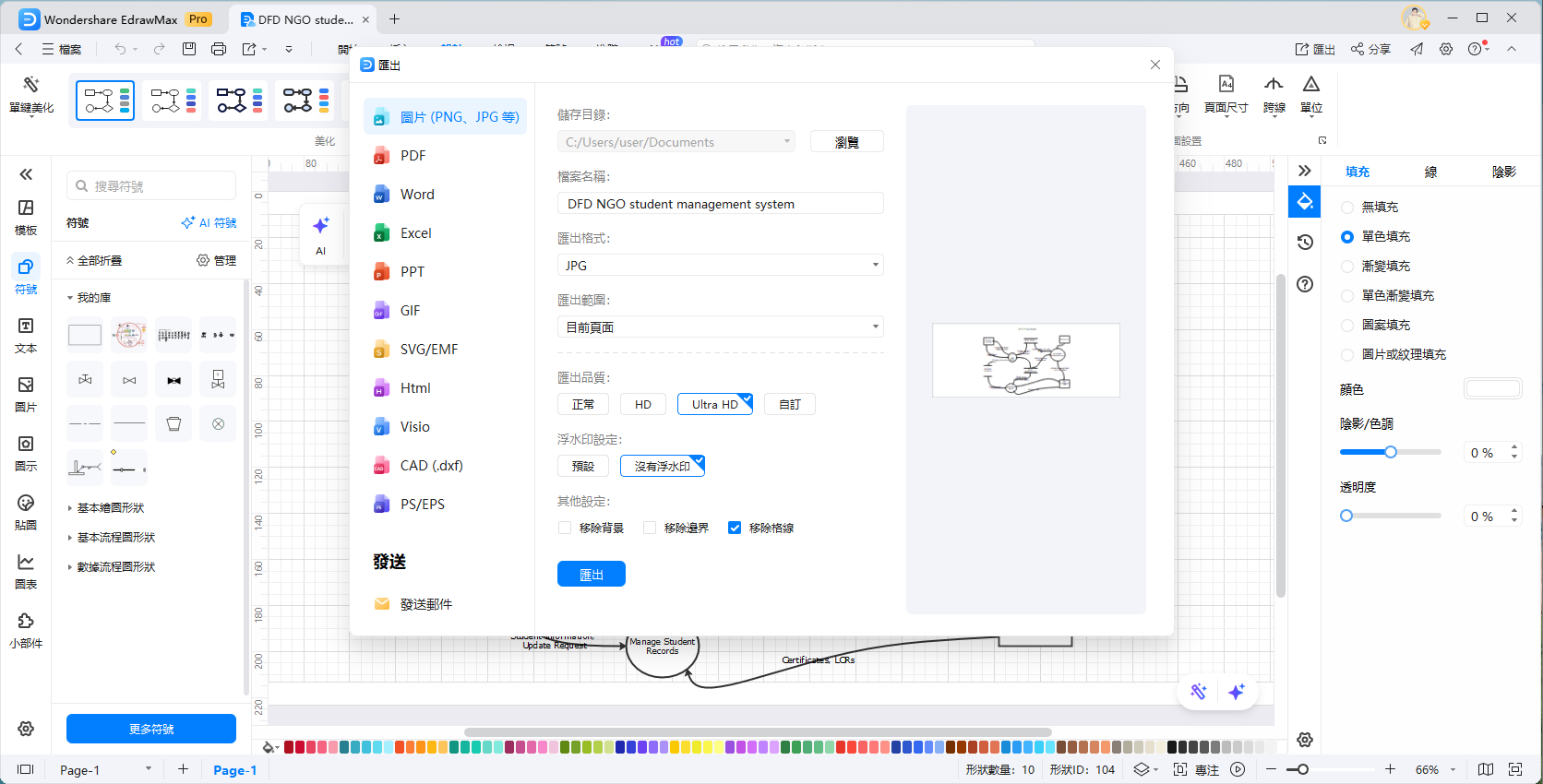
Task: Click the one-click beautify icon
Action: tap(31, 85)
